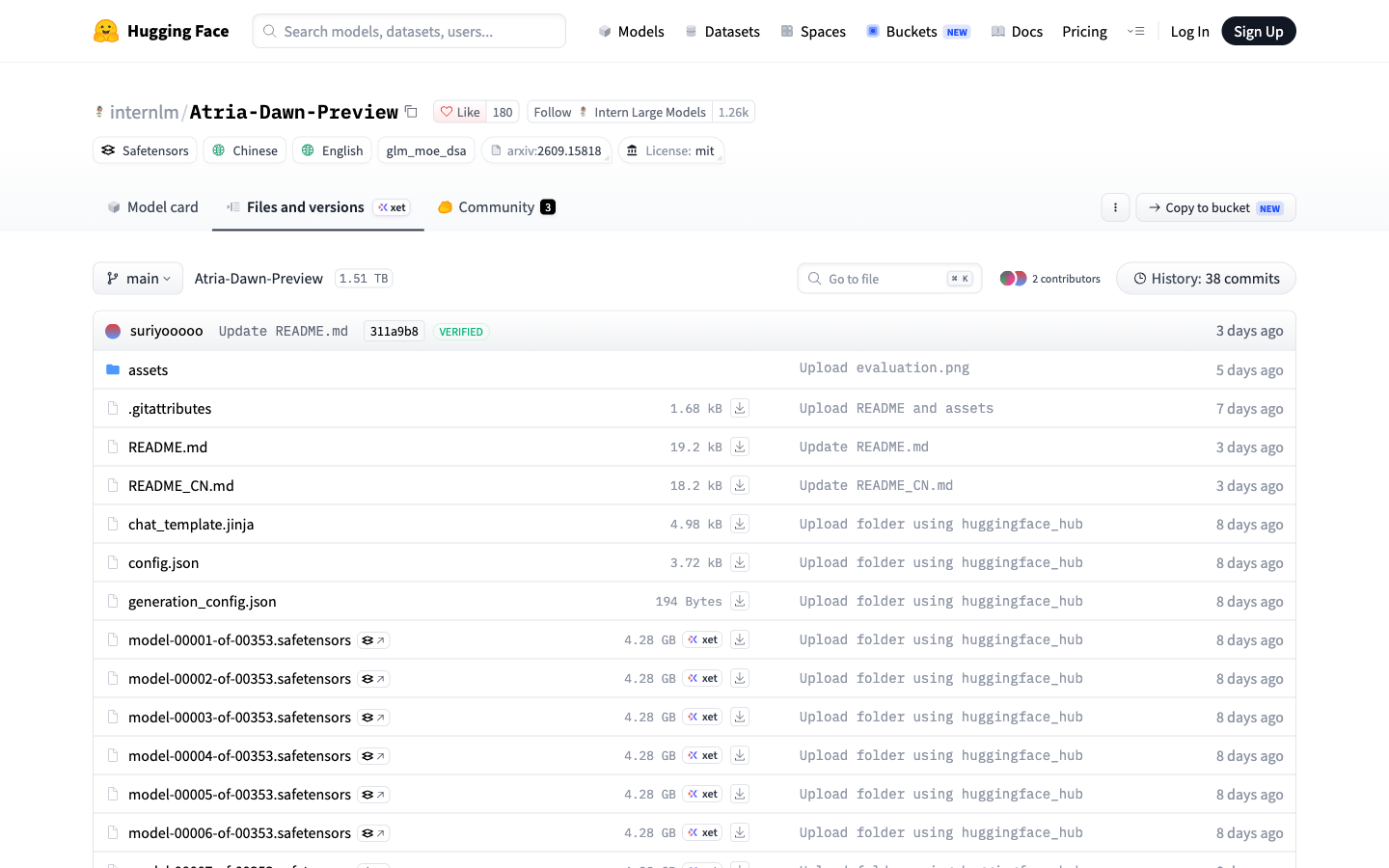
Task: Download the .gitattributes file
Action: [740, 408]
